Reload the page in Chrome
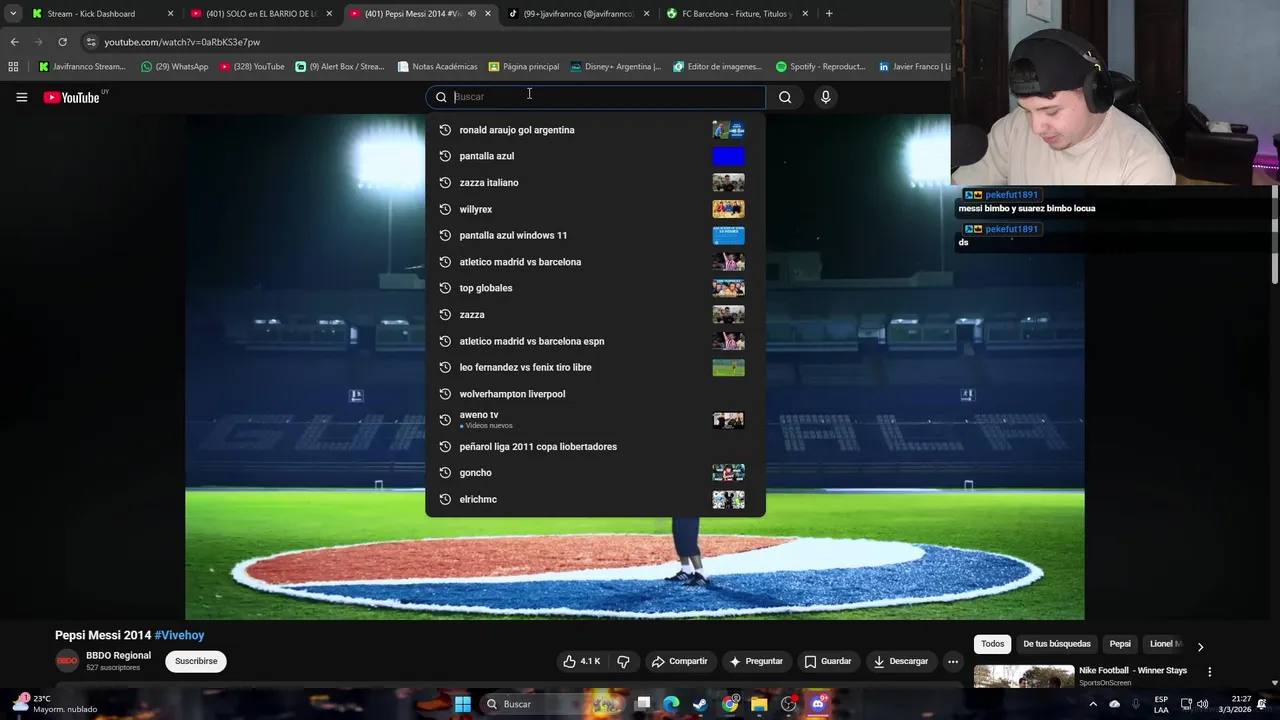This screenshot has height=720, width=1280. (62, 42)
